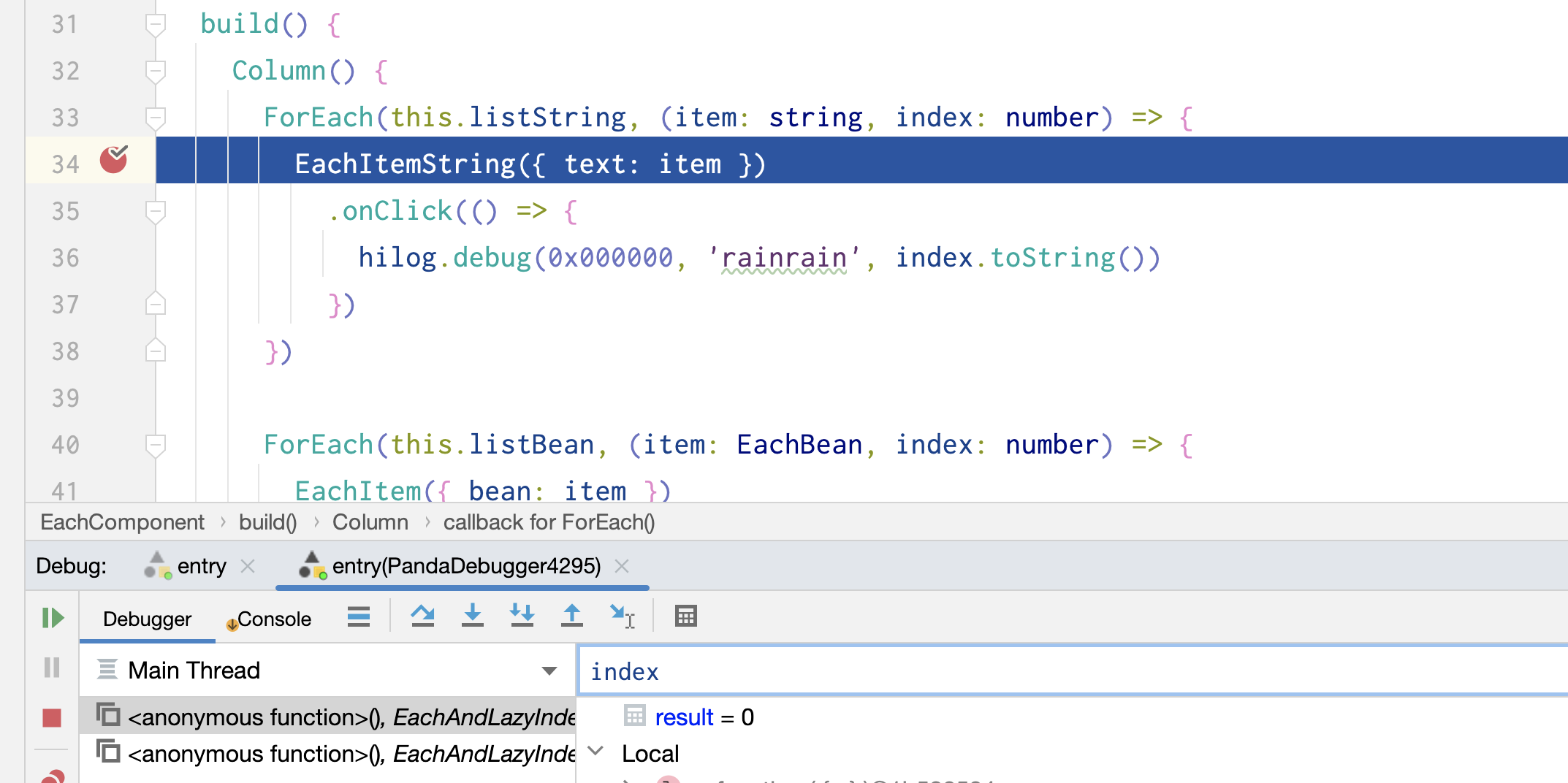
Task: Click toString on line 36
Action: coord(1052,258)
